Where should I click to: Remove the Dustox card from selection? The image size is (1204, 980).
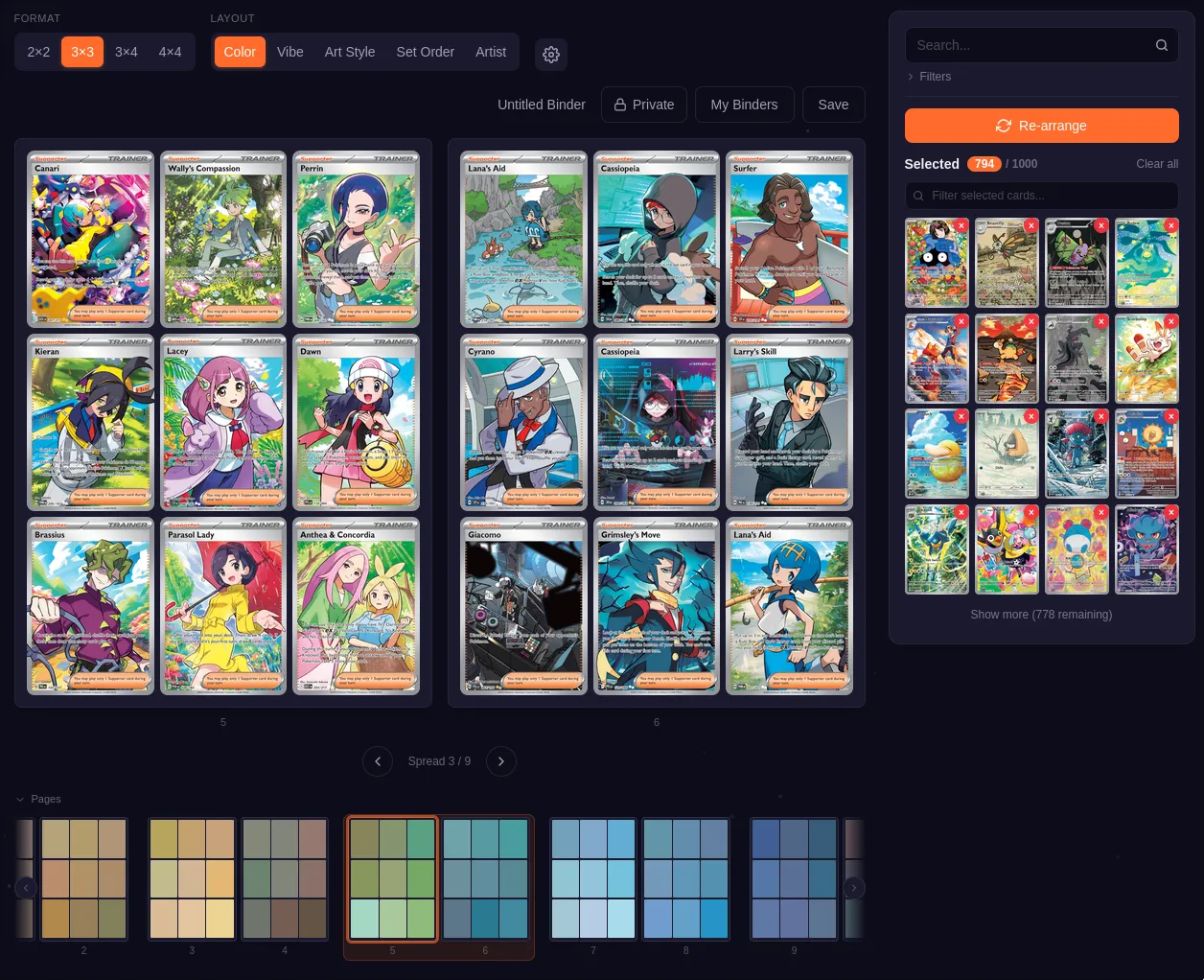1101,225
